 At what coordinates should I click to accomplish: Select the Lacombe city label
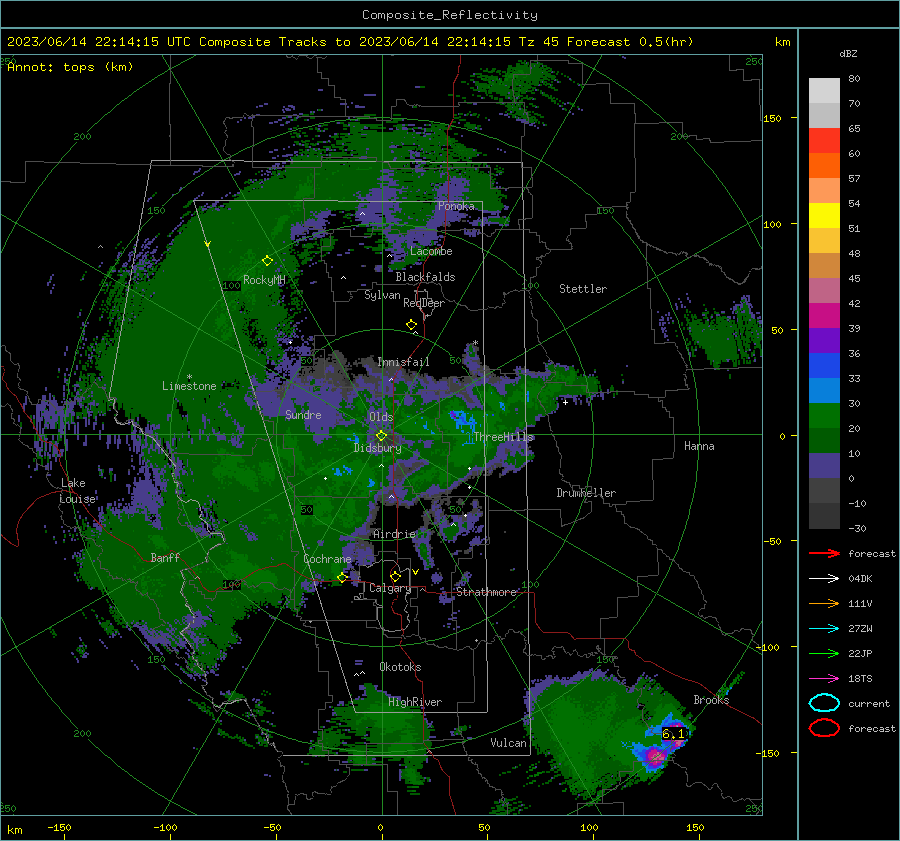click(x=431, y=251)
